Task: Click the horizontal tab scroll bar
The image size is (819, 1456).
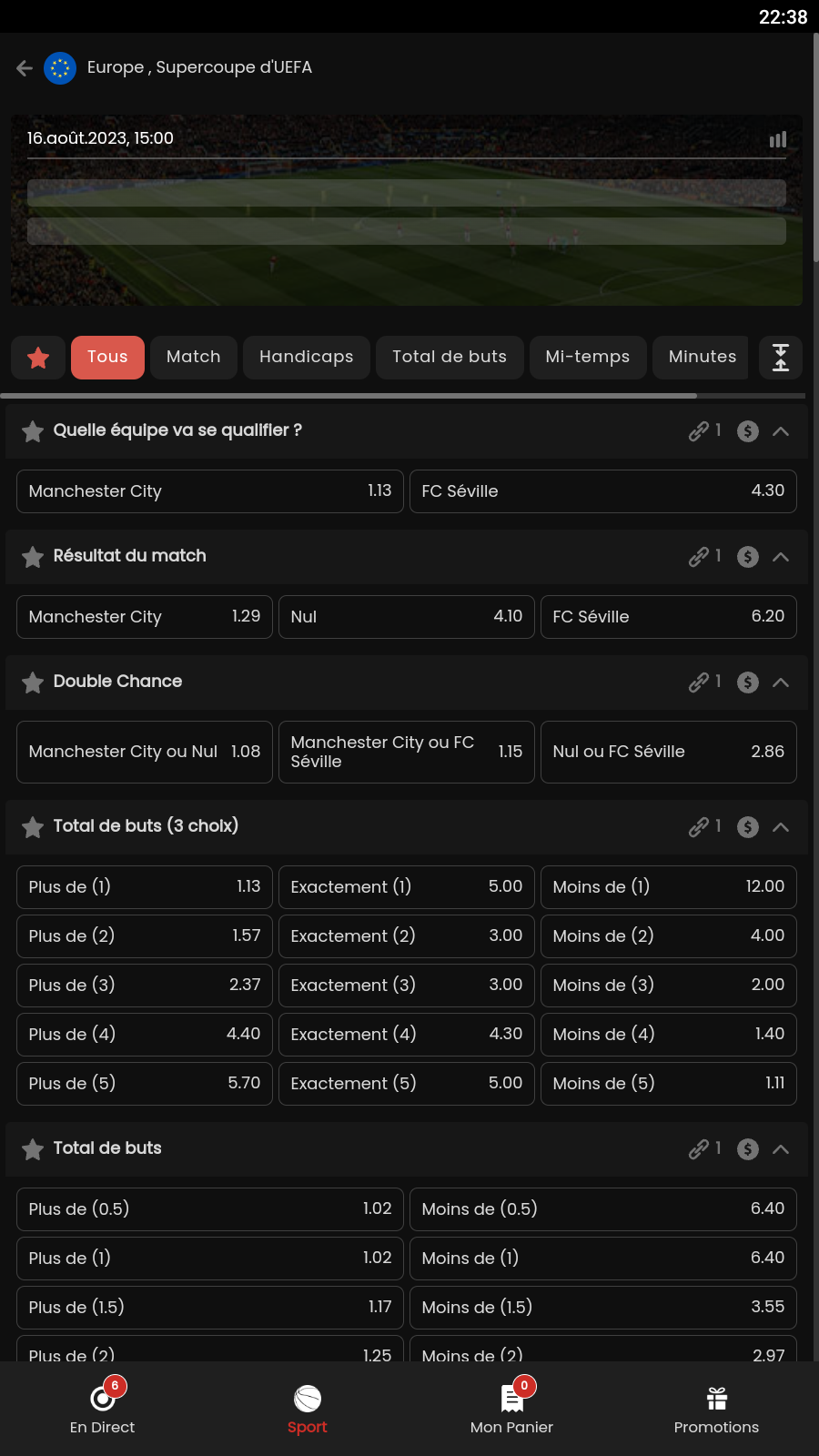Action: [x=349, y=396]
